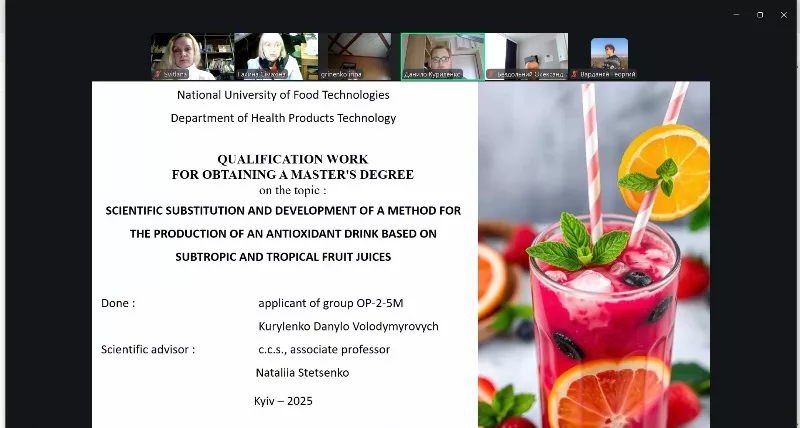
Task: Click "Department of Health Products Technology" line
Action: (283, 118)
